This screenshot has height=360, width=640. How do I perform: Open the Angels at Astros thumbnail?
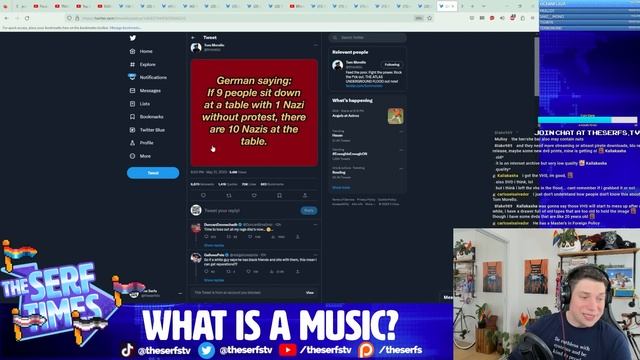pyautogui.click(x=396, y=116)
